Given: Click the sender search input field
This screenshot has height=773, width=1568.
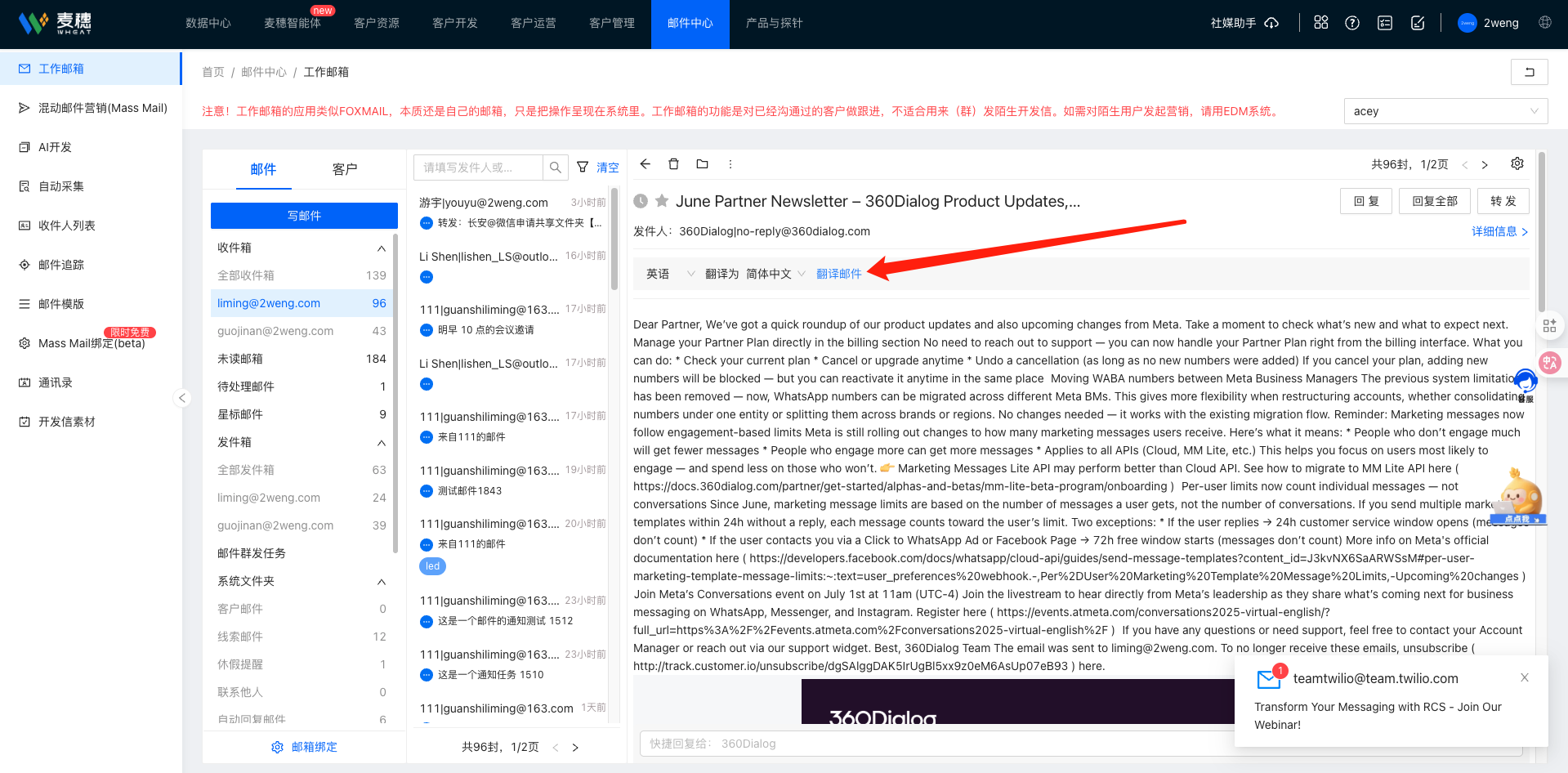Looking at the screenshot, I should pyautogui.click(x=478, y=168).
